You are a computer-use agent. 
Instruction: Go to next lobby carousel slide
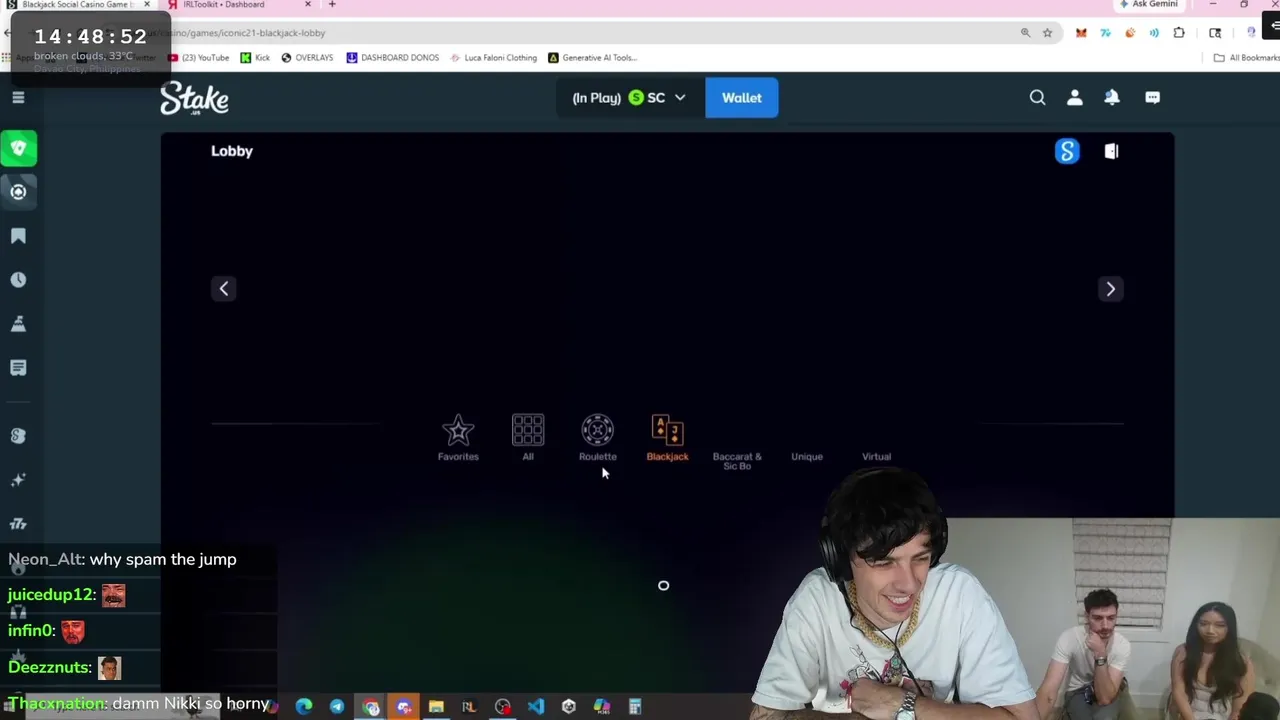(x=1110, y=289)
